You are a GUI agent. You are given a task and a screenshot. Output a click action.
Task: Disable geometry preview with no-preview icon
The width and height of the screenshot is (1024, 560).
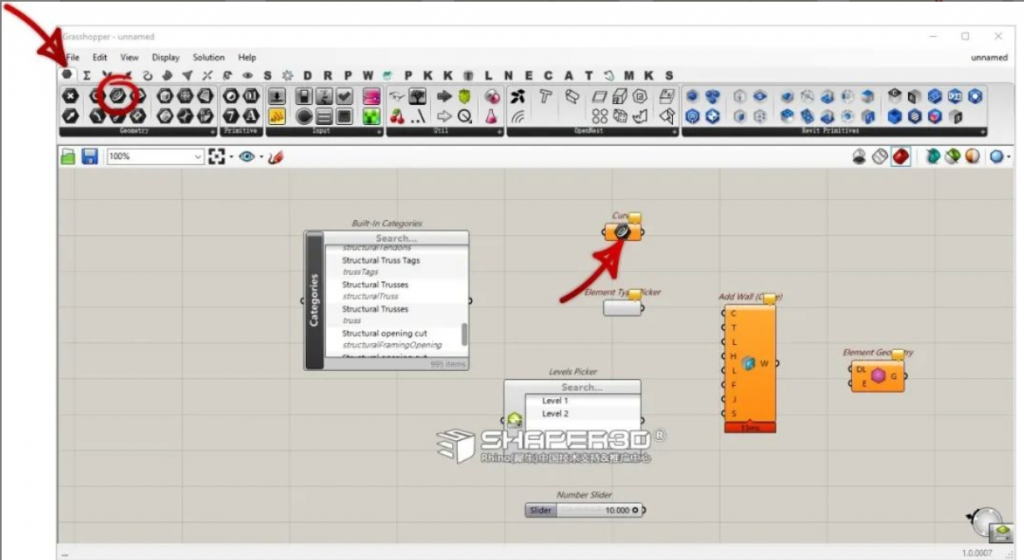coord(859,157)
